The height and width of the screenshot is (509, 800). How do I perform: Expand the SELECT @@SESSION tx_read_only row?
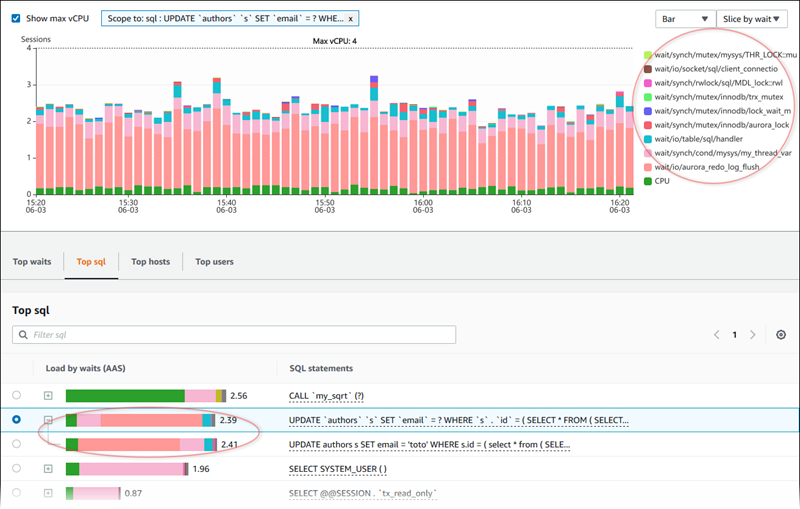tap(48, 493)
